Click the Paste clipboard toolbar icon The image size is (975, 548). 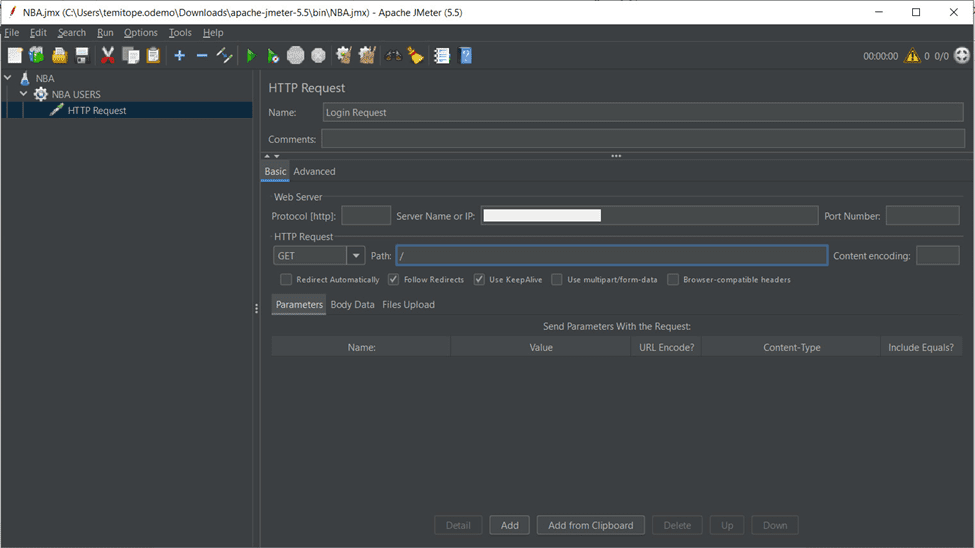tap(153, 56)
